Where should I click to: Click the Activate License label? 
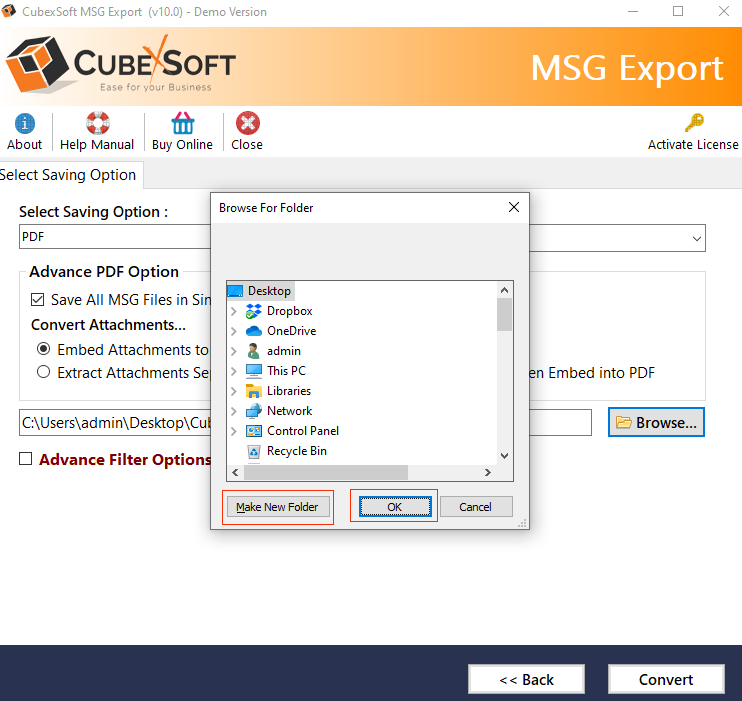tap(693, 144)
